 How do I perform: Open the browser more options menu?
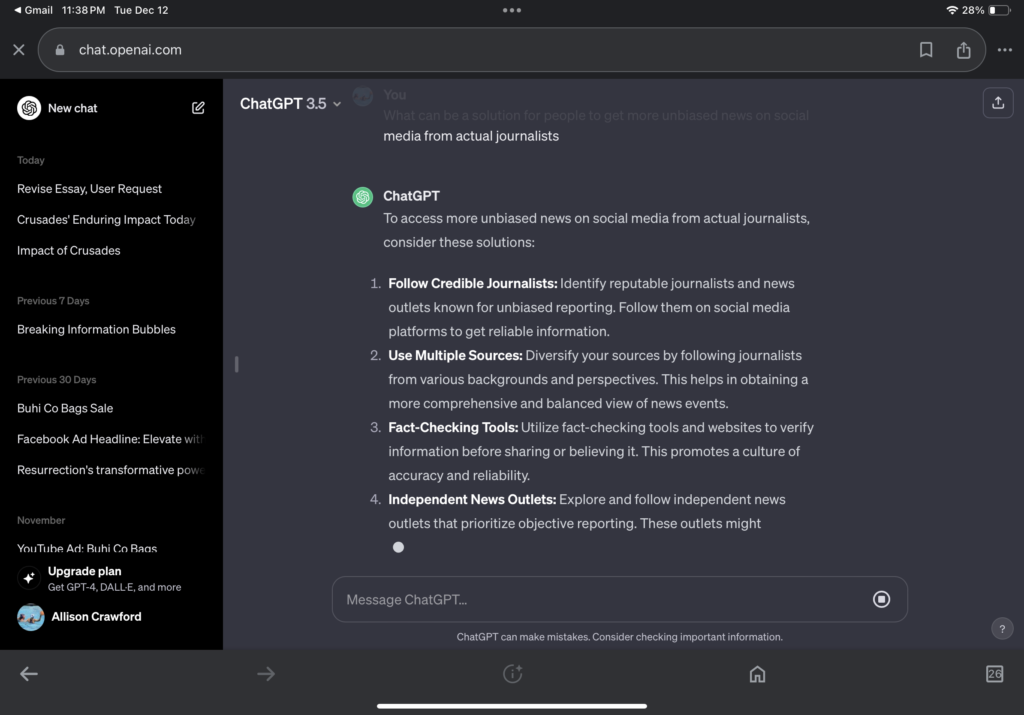[x=1004, y=50]
